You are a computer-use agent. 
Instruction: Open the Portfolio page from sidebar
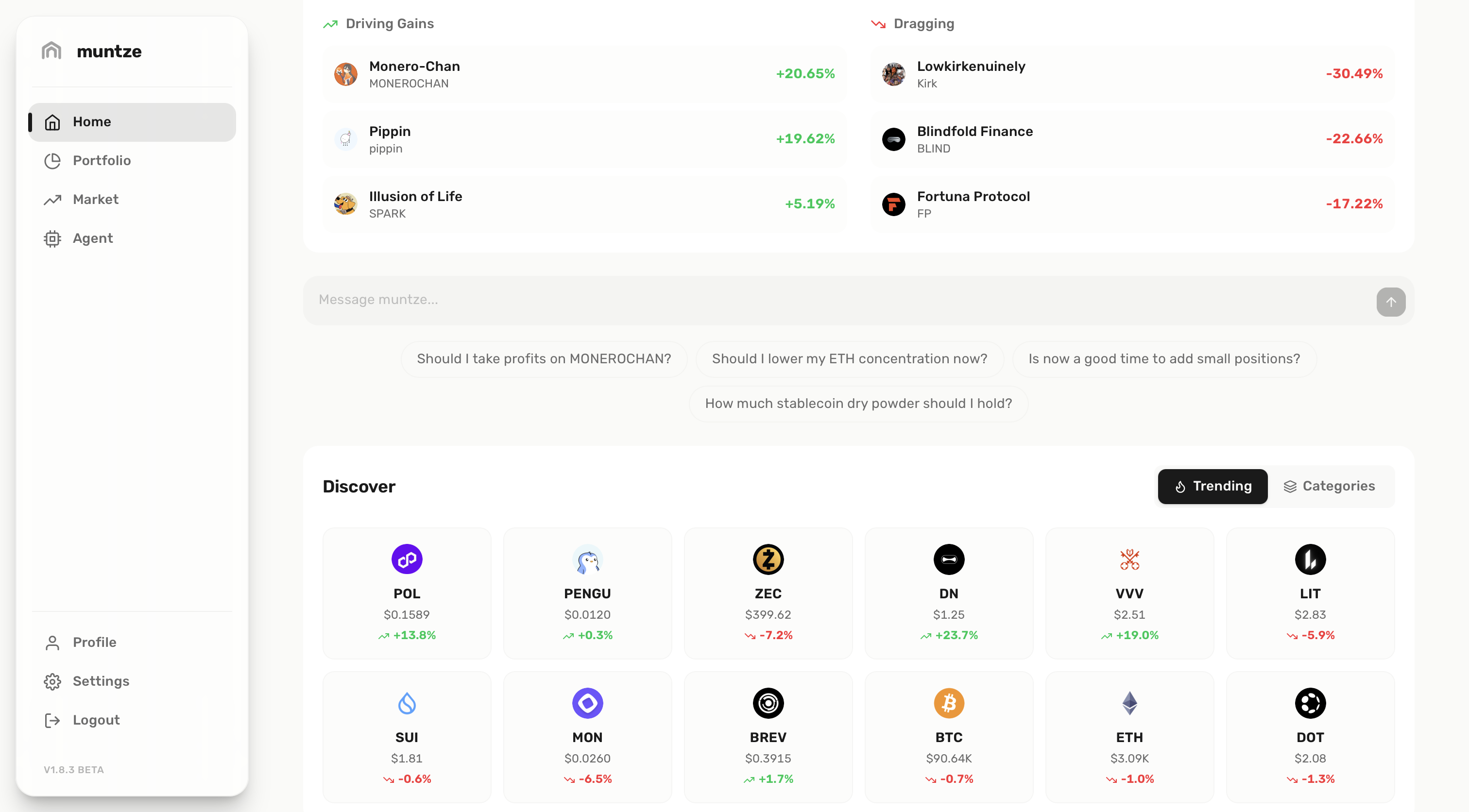click(x=102, y=161)
